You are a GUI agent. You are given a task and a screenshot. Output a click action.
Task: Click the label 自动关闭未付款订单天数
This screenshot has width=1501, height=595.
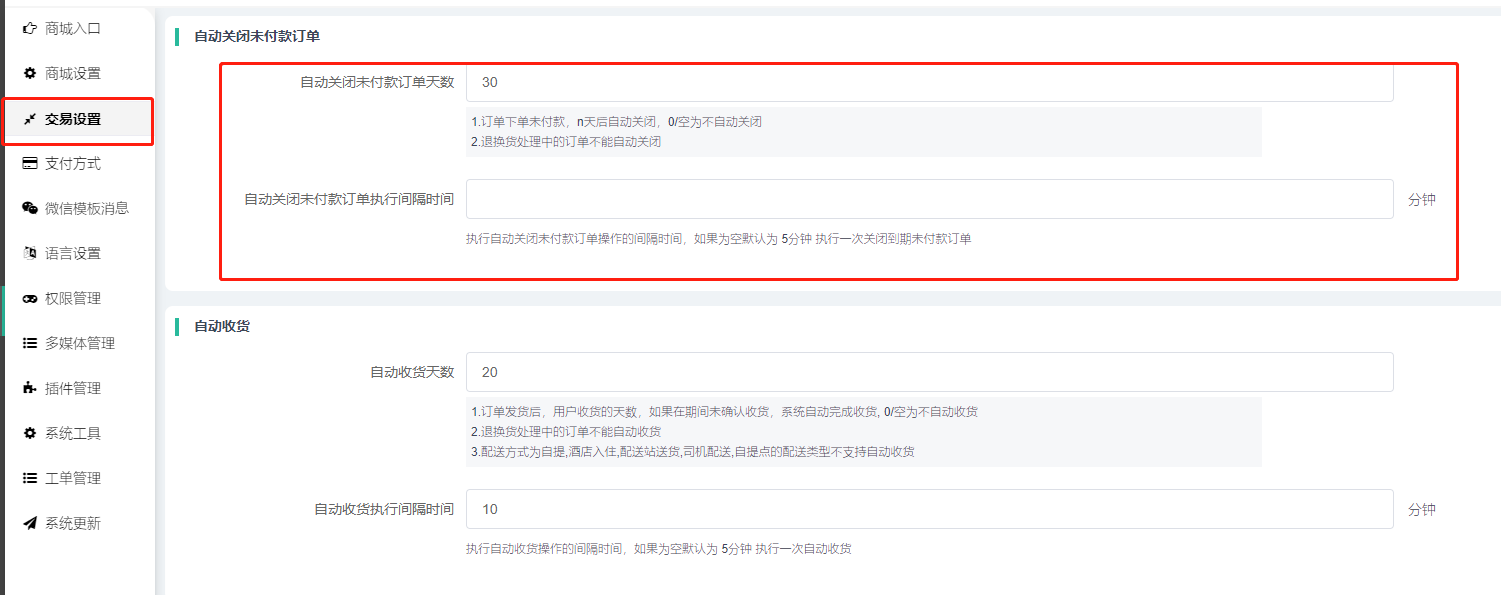pyautogui.click(x=377, y=82)
